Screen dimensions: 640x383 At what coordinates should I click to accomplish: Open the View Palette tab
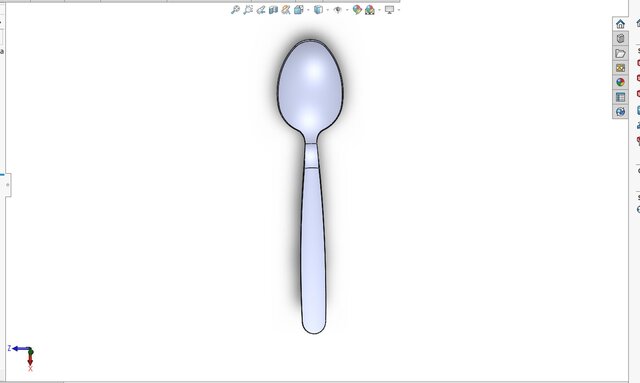(x=620, y=68)
